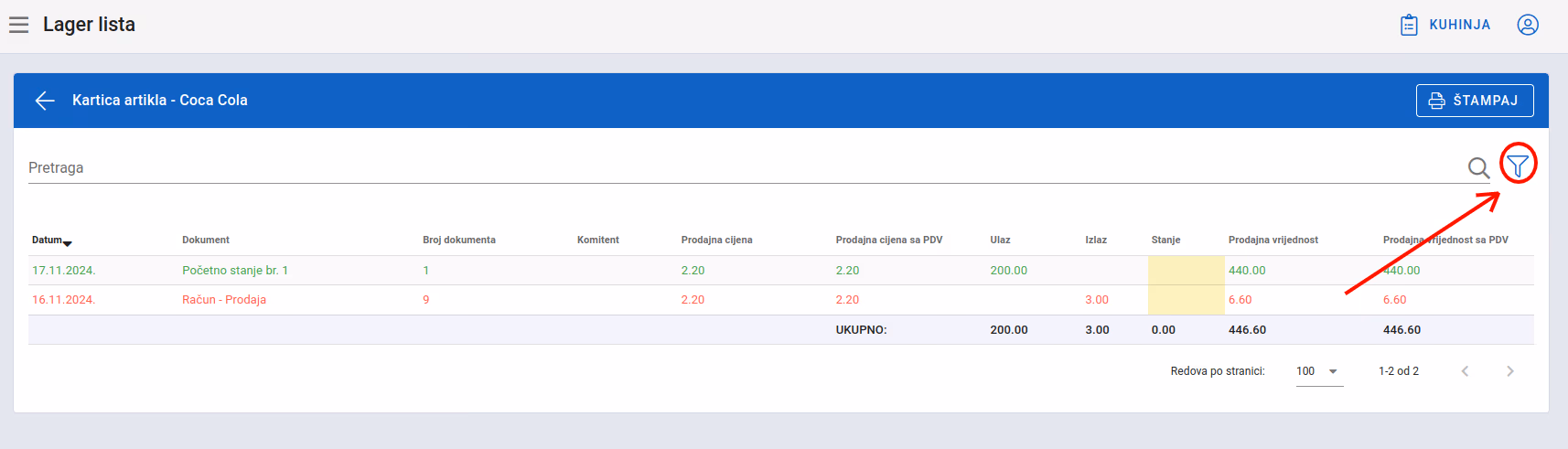Click the Stanje column header
Screen dimensions: 1568x449
click(x=1165, y=240)
